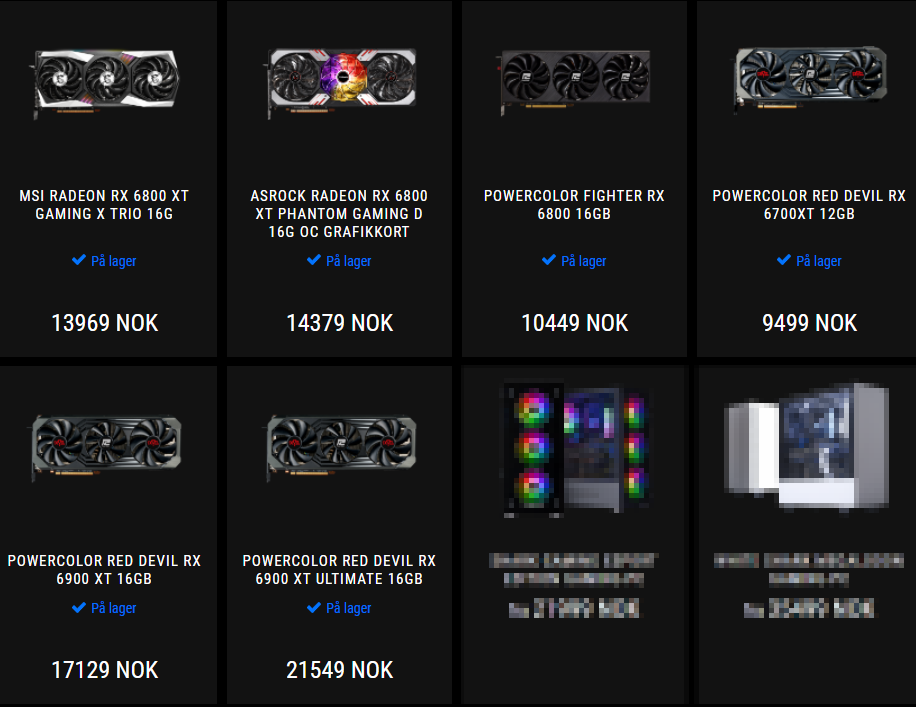Click PowerColor Red Devil RX 6700XT 12GB title
Viewport: 916px width, 707px height.
[x=809, y=205]
